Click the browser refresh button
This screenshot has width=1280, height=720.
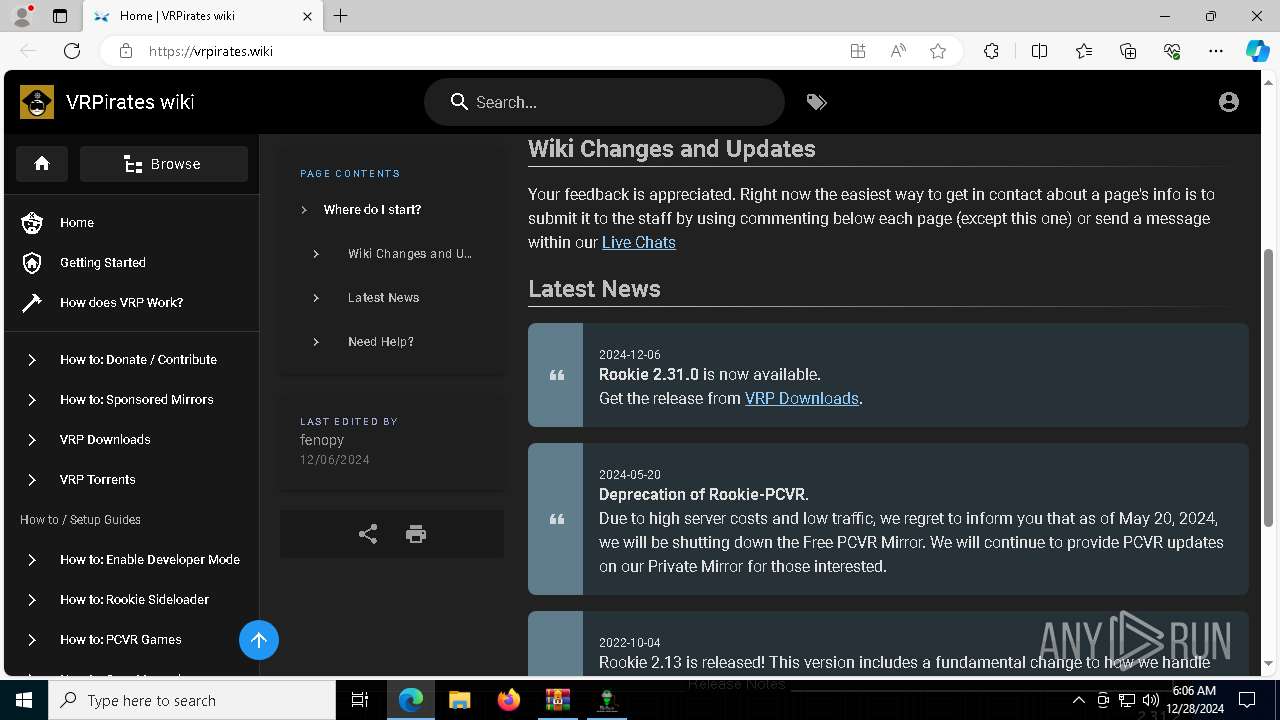[72, 51]
